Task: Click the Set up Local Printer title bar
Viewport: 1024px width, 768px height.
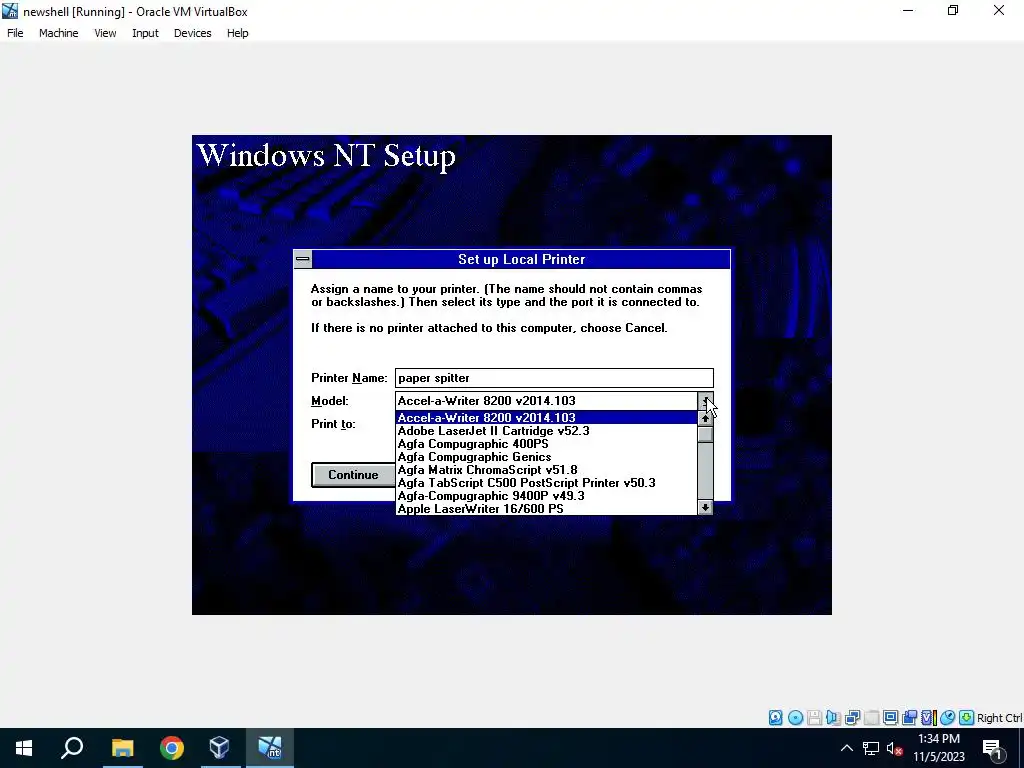Action: tap(521, 259)
